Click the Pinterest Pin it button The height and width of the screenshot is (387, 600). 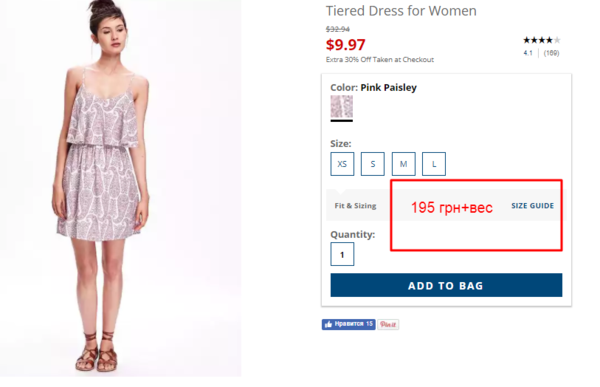point(388,325)
